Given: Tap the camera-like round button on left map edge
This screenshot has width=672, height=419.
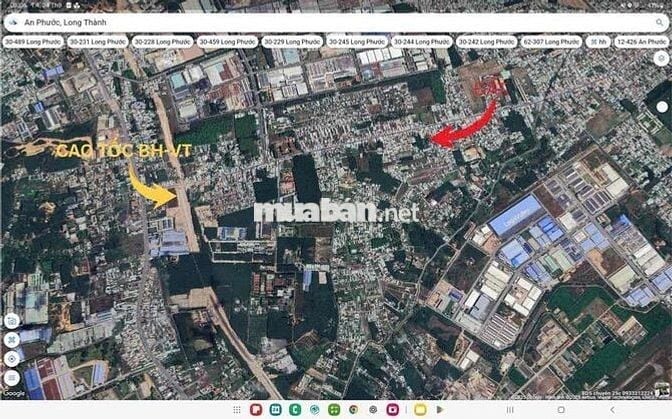Looking at the screenshot, I should [12, 321].
